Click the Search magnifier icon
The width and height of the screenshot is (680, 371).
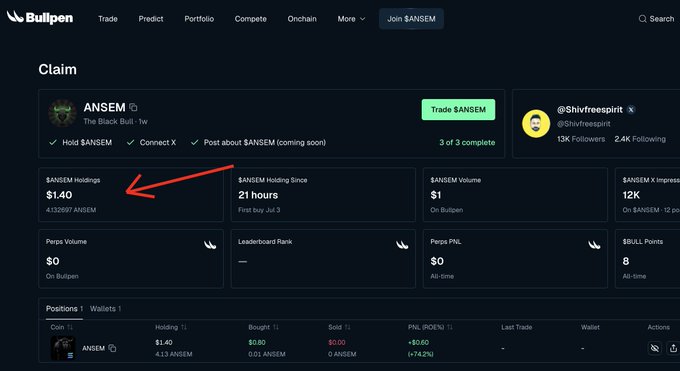[x=642, y=19]
